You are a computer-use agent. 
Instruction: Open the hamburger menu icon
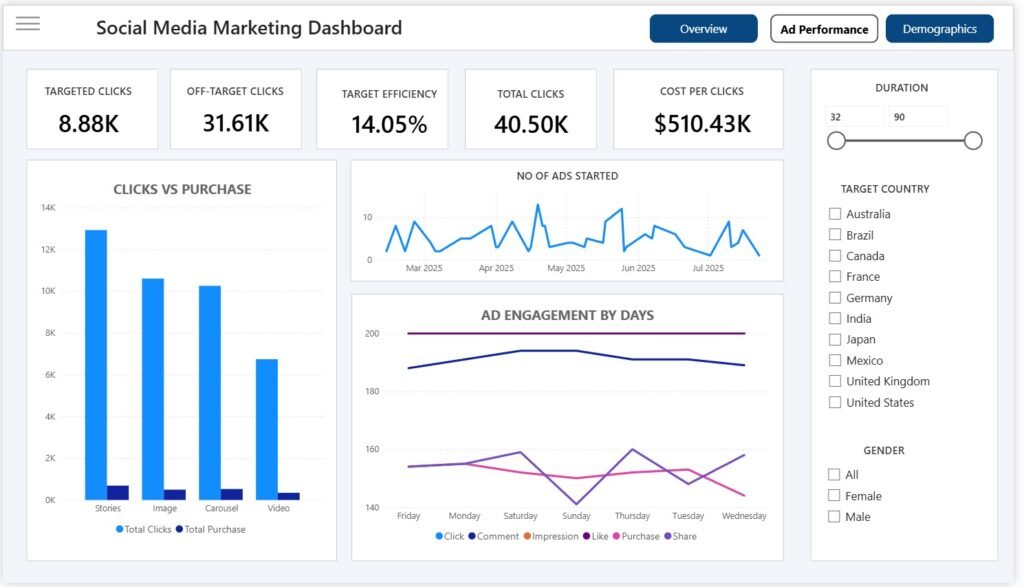pos(28,24)
